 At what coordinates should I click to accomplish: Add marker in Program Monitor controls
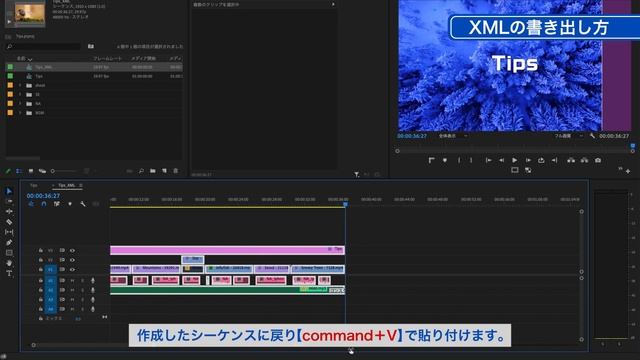coord(445,160)
